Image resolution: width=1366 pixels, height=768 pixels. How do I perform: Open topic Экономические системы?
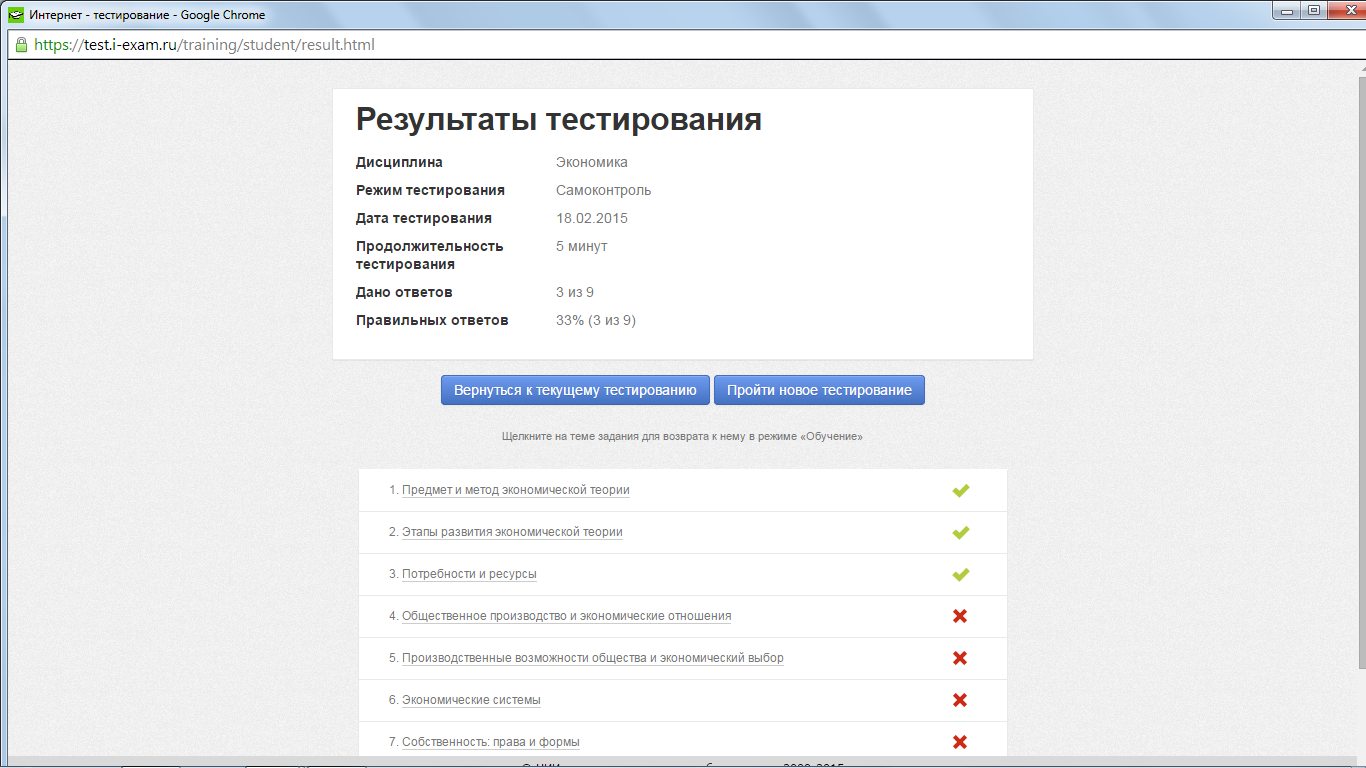click(471, 700)
